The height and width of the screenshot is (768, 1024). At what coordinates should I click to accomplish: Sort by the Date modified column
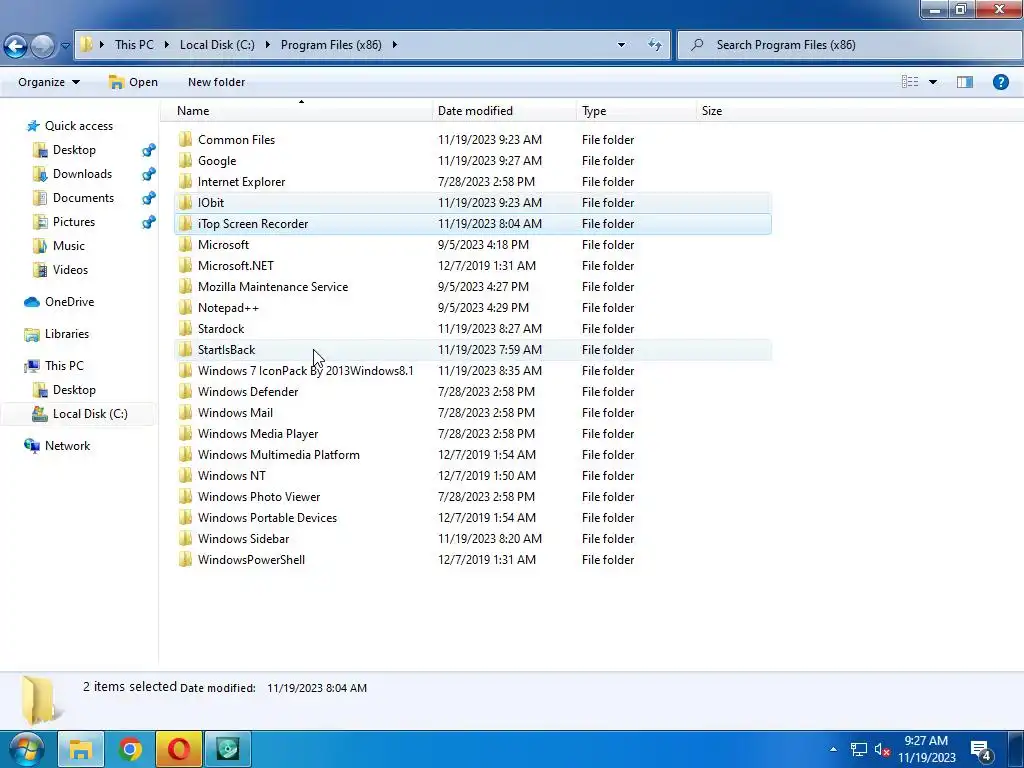(475, 111)
